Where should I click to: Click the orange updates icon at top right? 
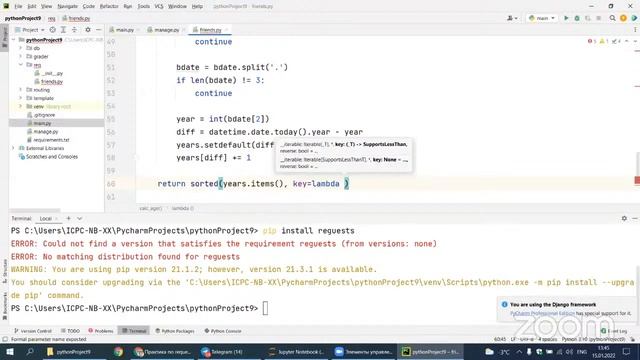(623, 18)
